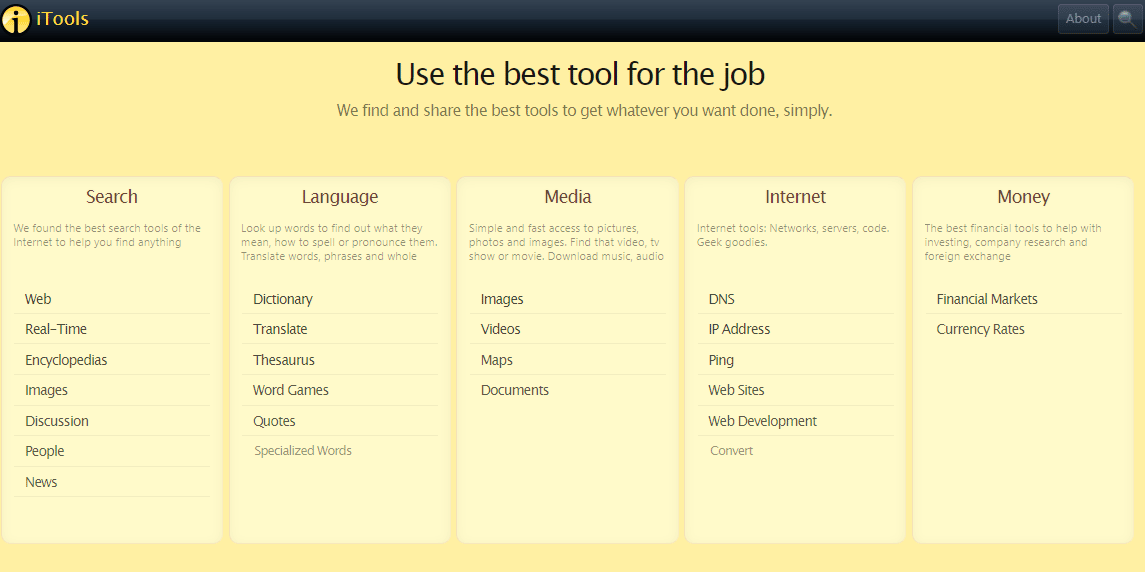
Task: Open the Internet category heading
Action: [x=795, y=197]
